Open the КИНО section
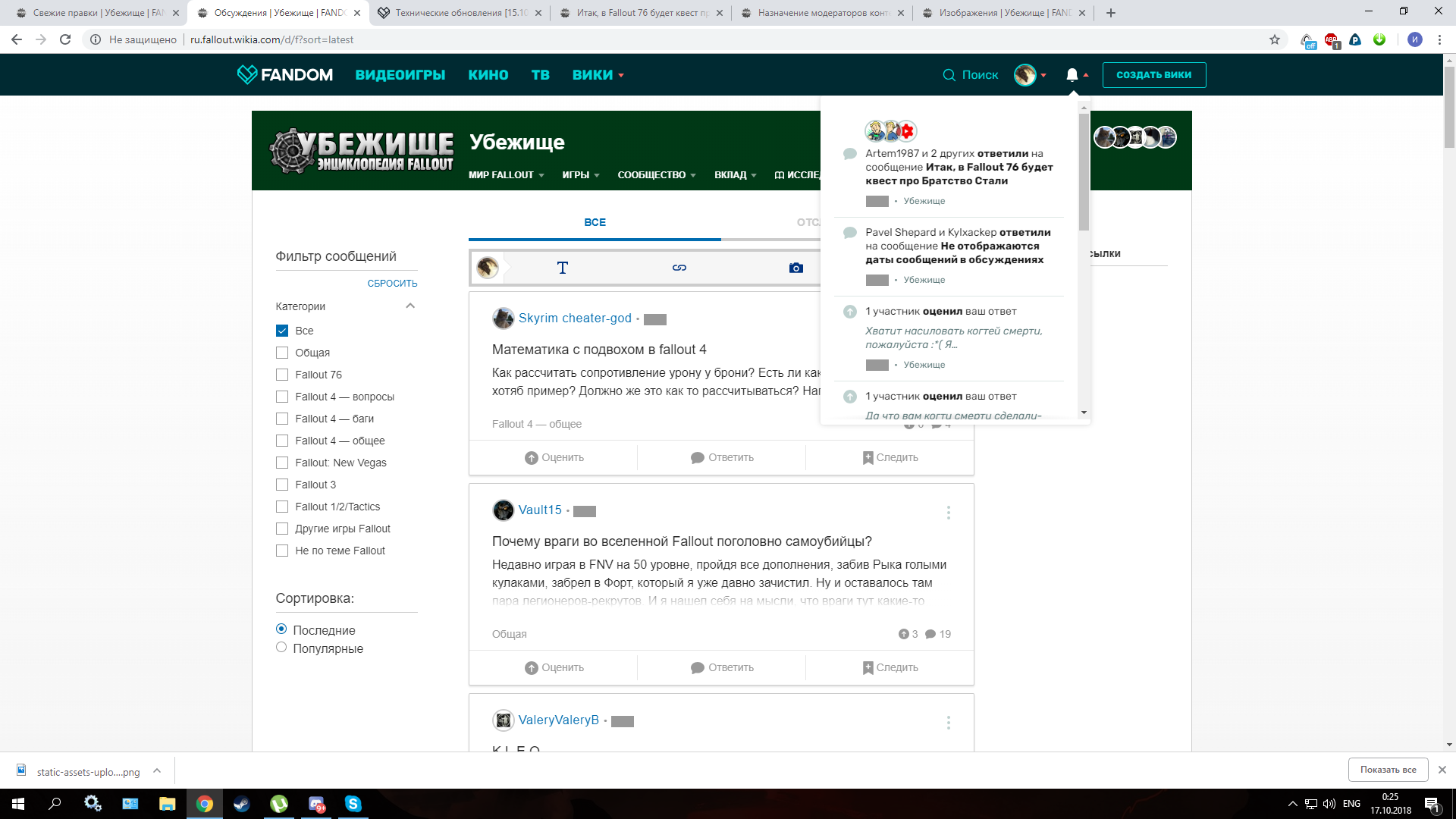Screen dimensions: 1456x819 pyautogui.click(x=488, y=75)
